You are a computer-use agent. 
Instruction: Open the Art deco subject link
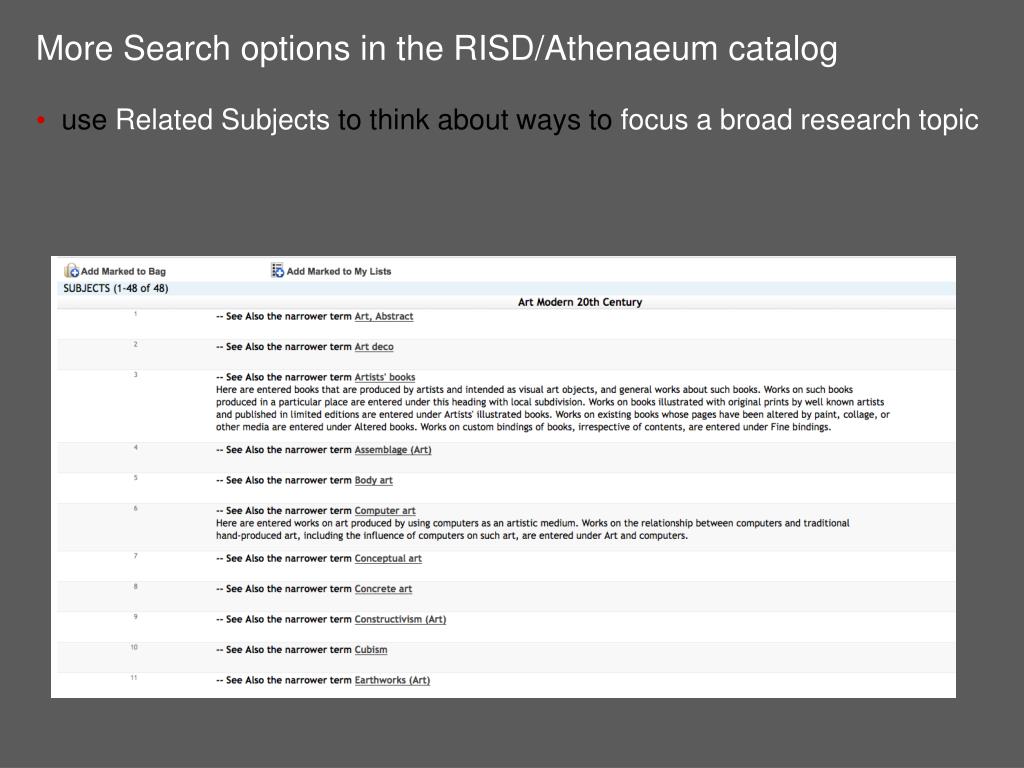374,347
